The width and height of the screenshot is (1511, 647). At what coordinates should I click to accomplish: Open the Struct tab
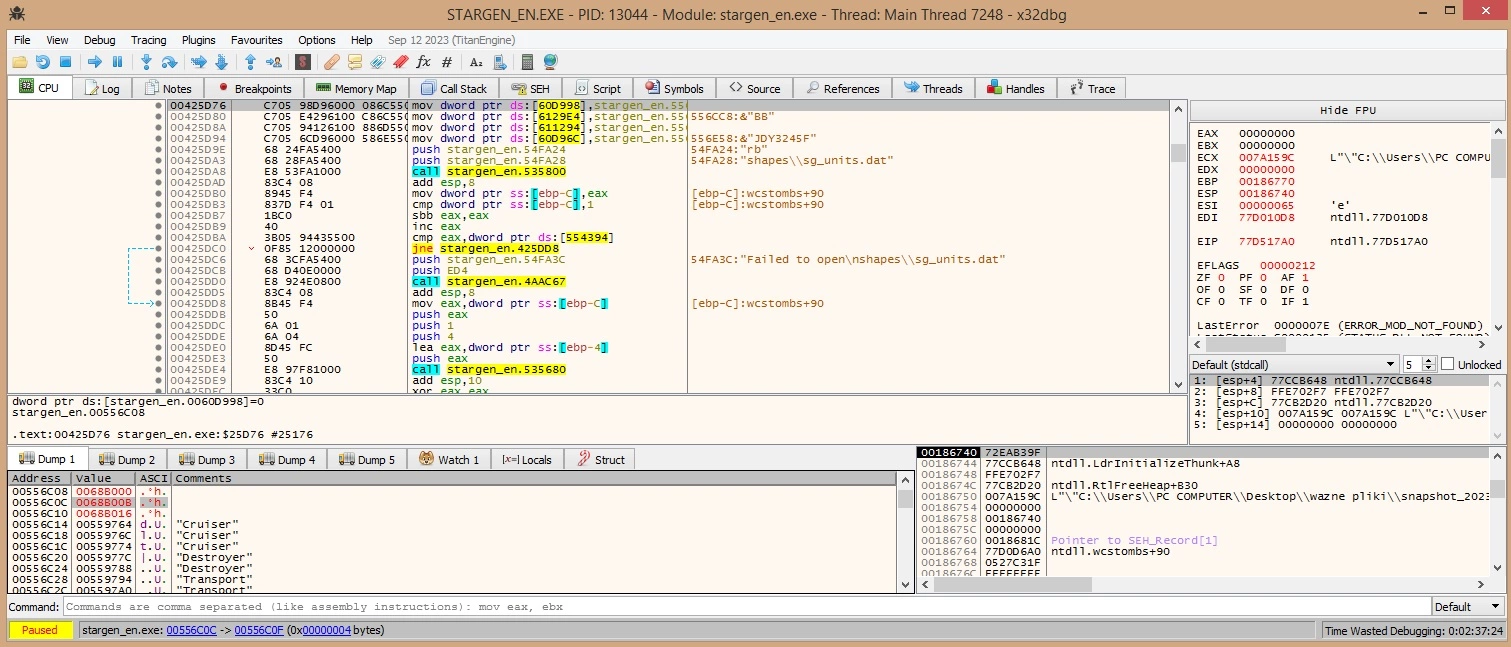coord(600,459)
